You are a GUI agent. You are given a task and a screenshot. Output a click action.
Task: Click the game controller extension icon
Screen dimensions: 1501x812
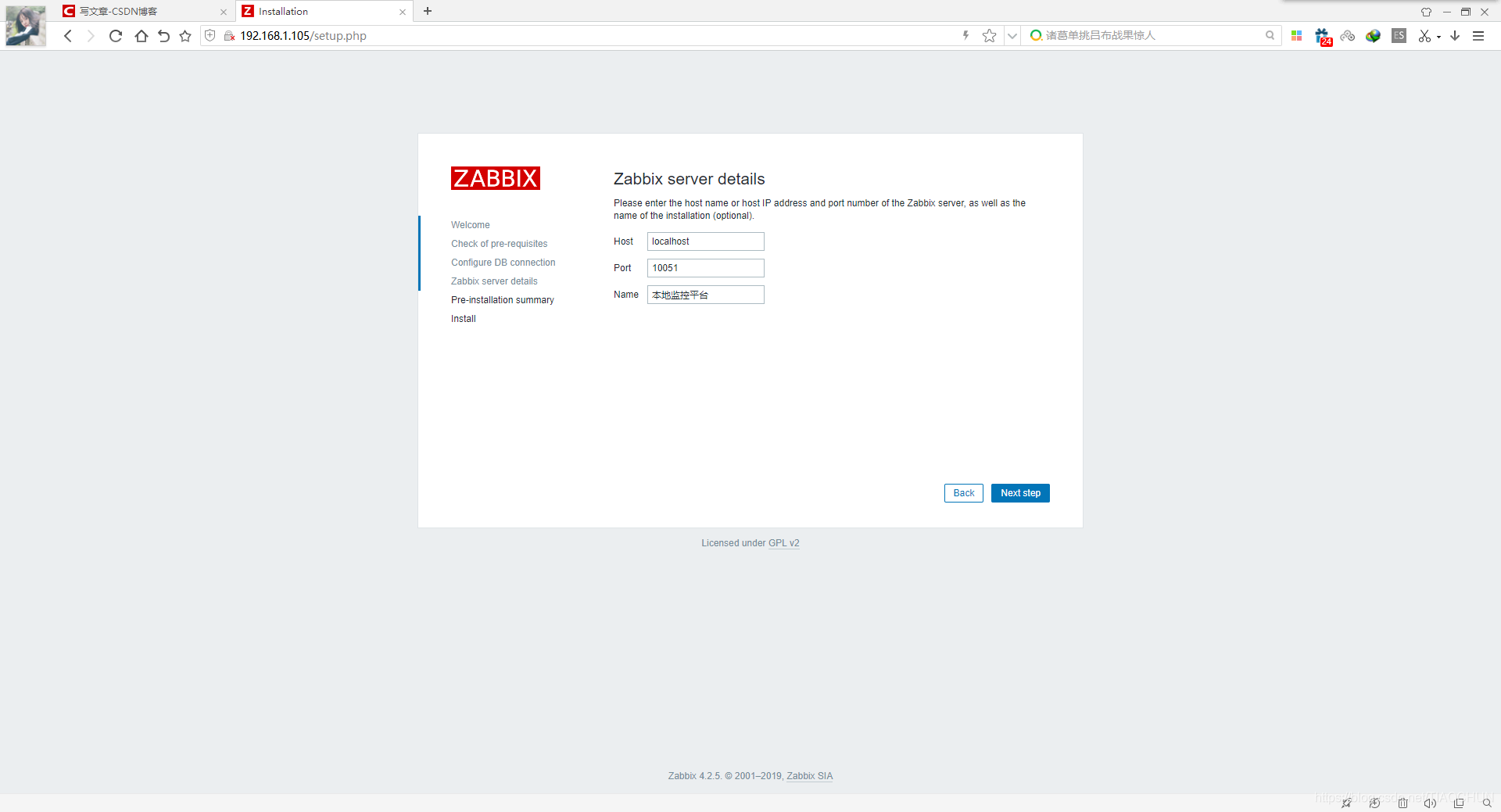click(1347, 36)
